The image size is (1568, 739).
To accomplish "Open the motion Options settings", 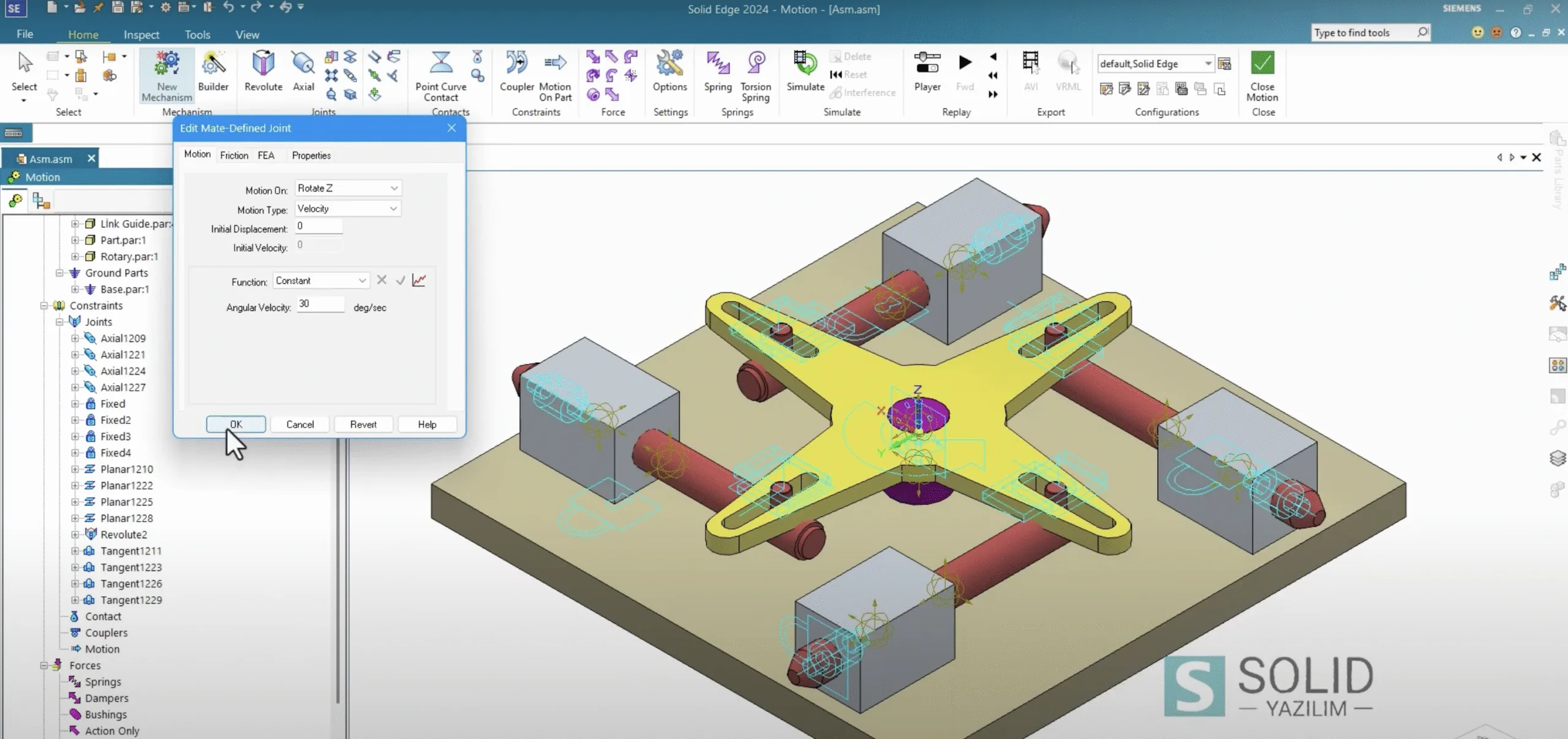I will click(x=669, y=72).
